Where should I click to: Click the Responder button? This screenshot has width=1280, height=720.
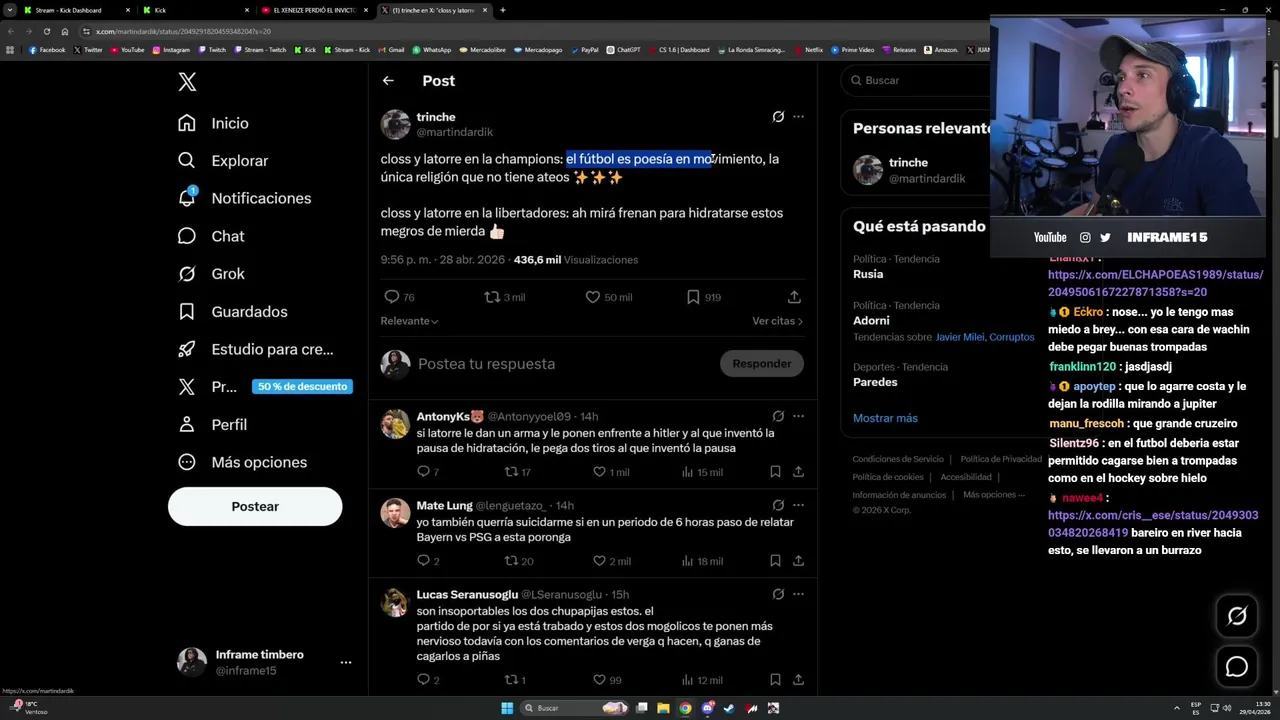click(761, 364)
